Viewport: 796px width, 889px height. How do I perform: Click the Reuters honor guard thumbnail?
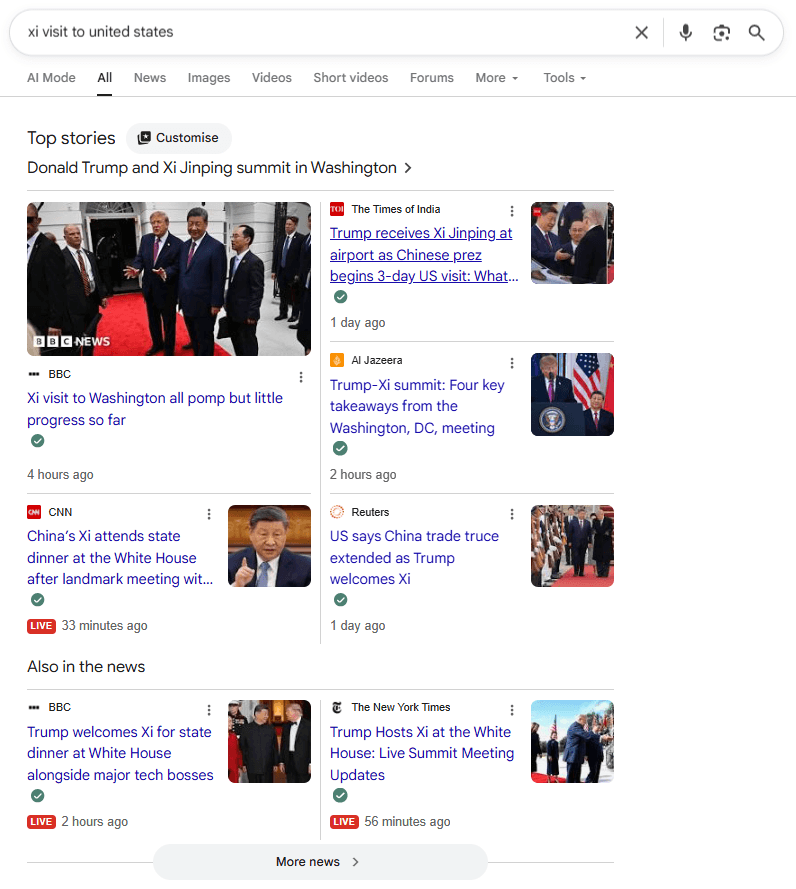pos(572,546)
